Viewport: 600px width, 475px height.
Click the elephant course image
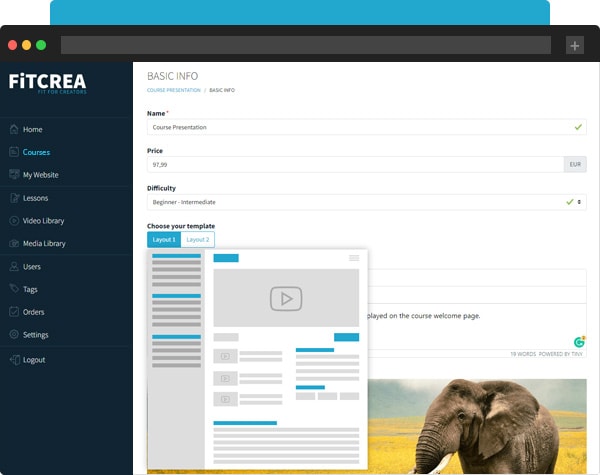click(477, 426)
